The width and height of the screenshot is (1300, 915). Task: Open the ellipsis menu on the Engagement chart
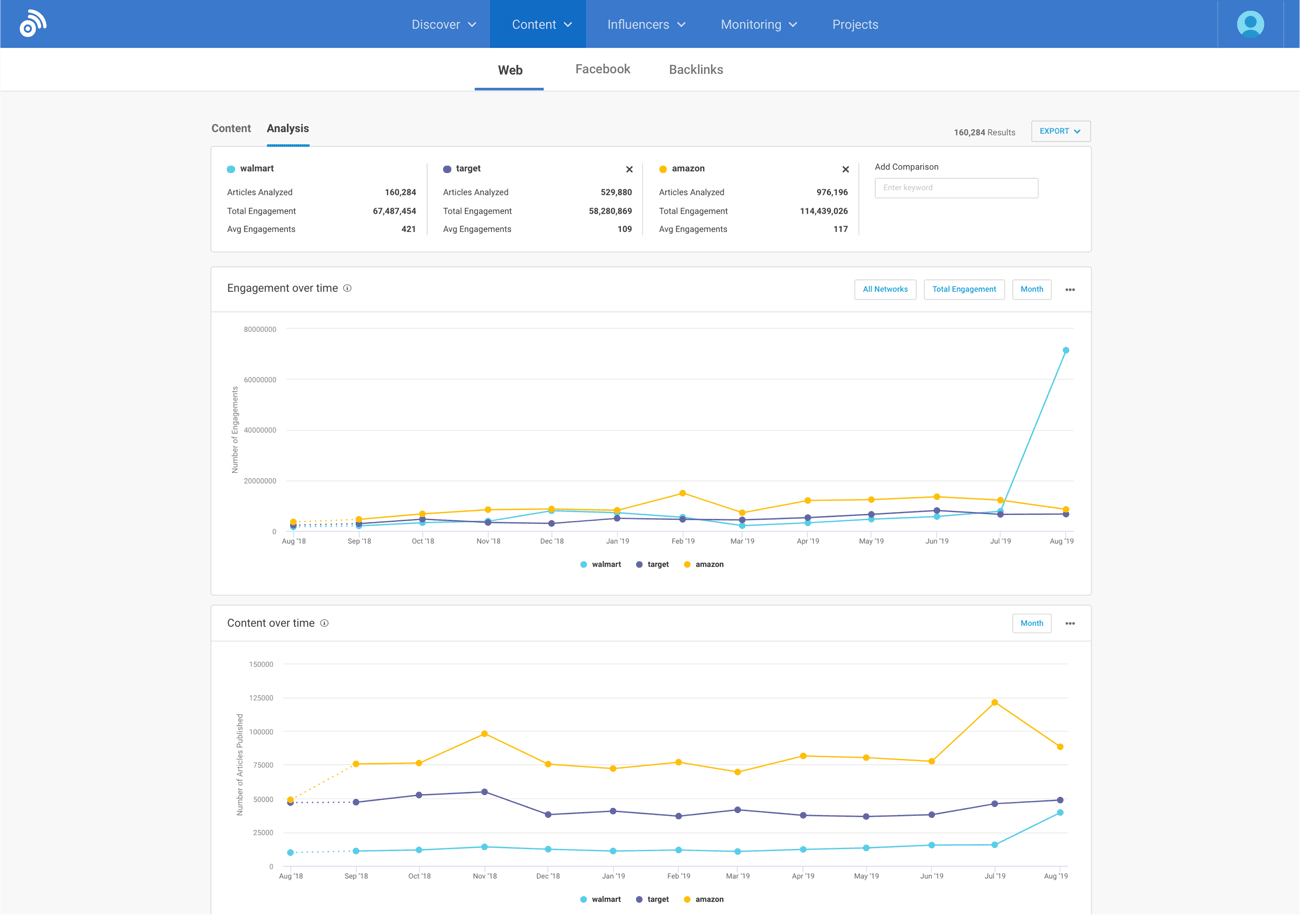coord(1070,288)
